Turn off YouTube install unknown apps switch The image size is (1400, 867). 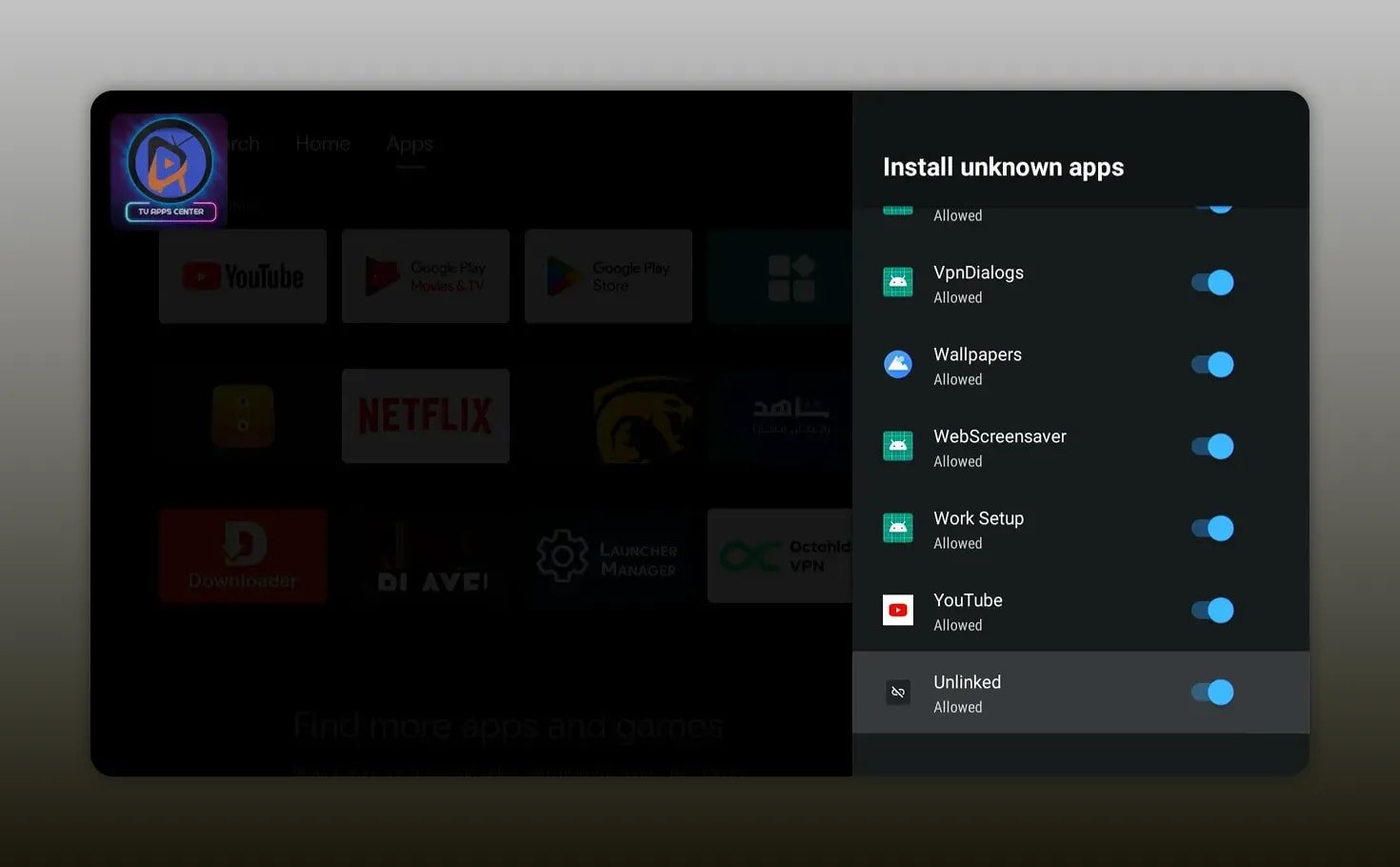pos(1212,611)
